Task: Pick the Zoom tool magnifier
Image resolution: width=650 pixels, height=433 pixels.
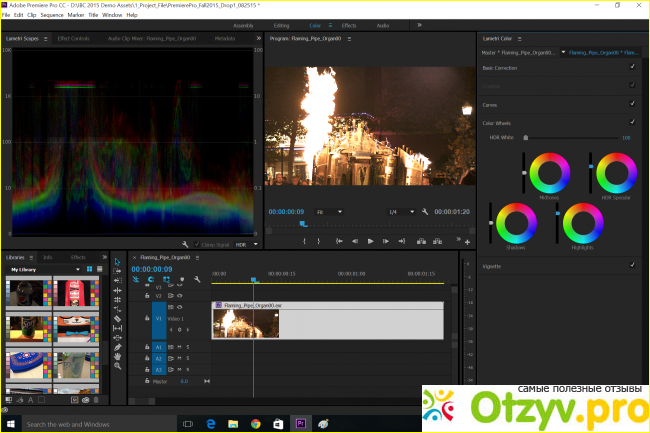Action: point(117,366)
